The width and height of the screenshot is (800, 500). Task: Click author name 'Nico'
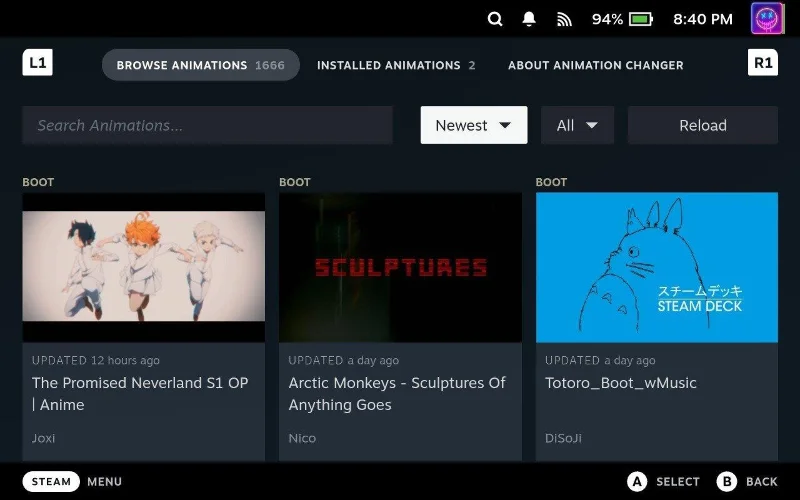302,438
